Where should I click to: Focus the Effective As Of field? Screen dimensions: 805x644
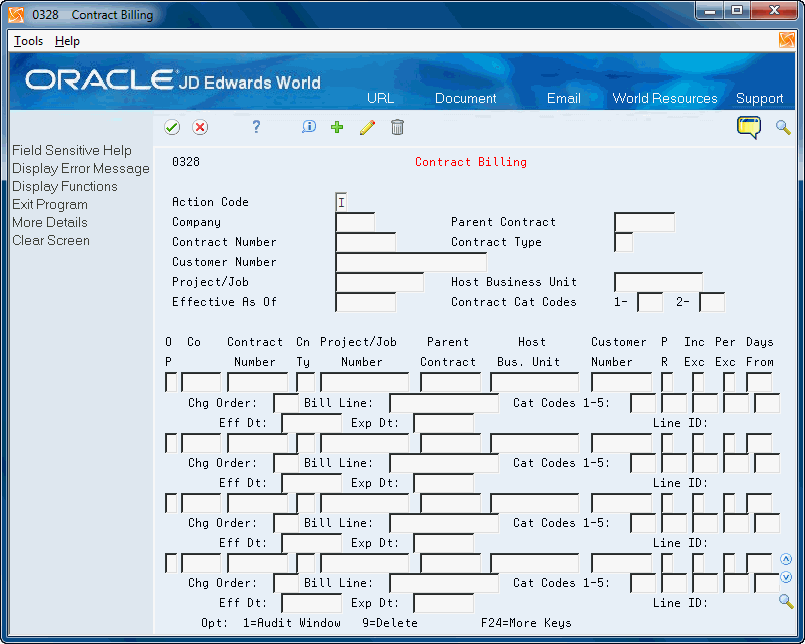pyautogui.click(x=366, y=302)
